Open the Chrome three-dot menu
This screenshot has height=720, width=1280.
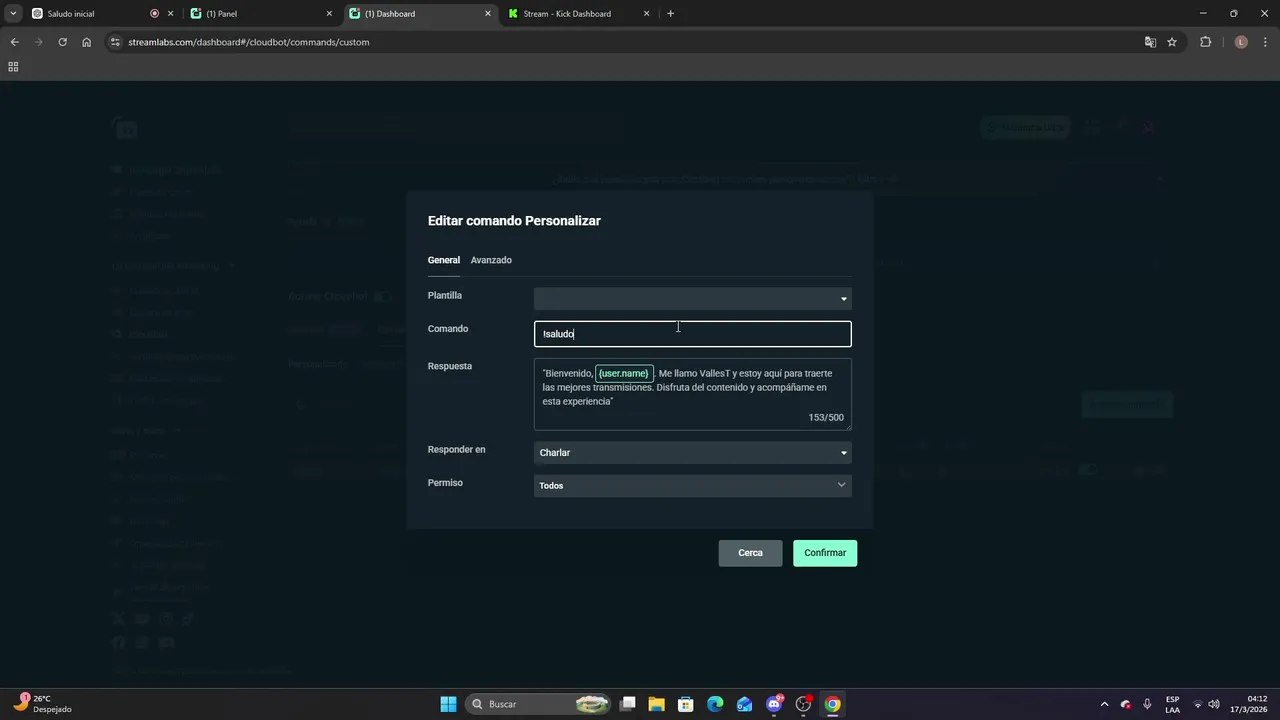pyautogui.click(x=1265, y=42)
